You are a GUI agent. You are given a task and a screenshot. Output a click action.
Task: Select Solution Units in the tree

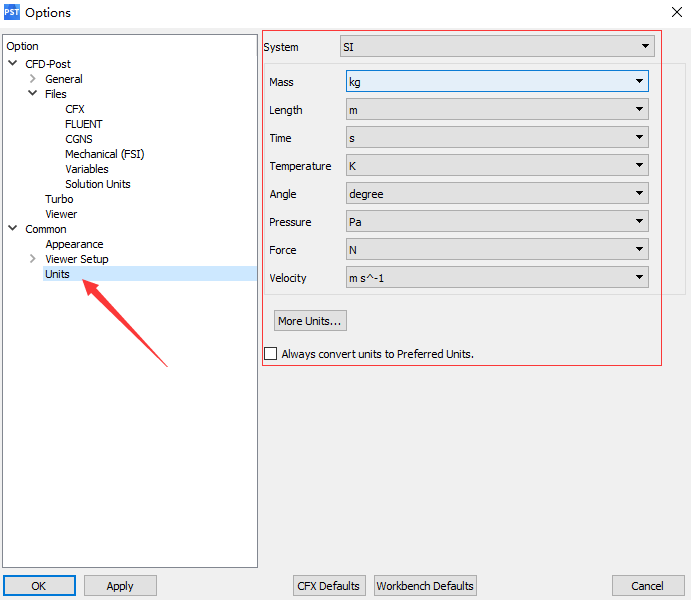pos(98,184)
